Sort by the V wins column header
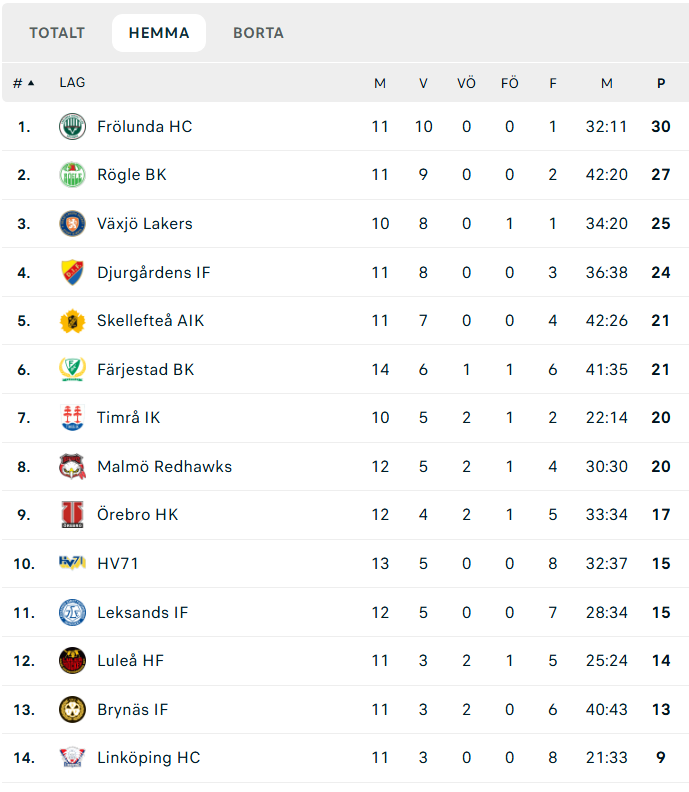This screenshot has height=792, width=689. [x=423, y=83]
